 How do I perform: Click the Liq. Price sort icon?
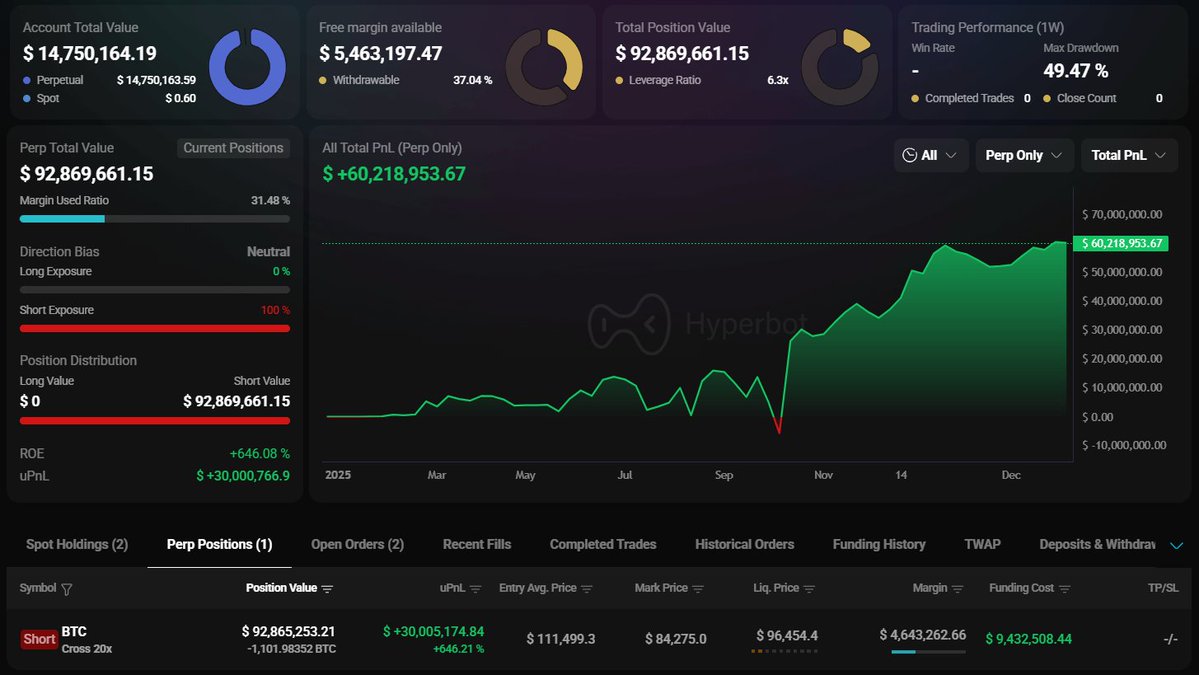tap(809, 589)
